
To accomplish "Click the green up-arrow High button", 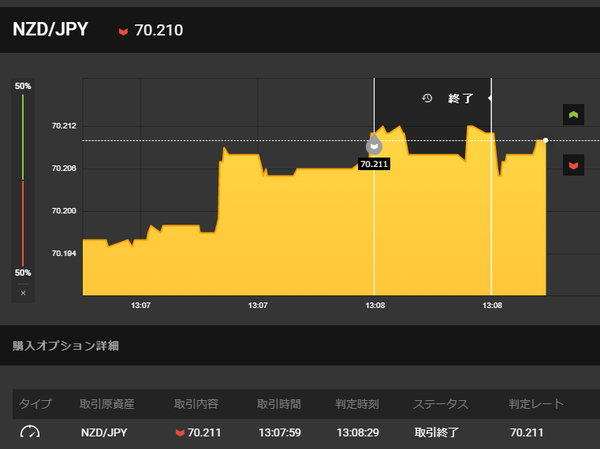I will click(x=573, y=114).
